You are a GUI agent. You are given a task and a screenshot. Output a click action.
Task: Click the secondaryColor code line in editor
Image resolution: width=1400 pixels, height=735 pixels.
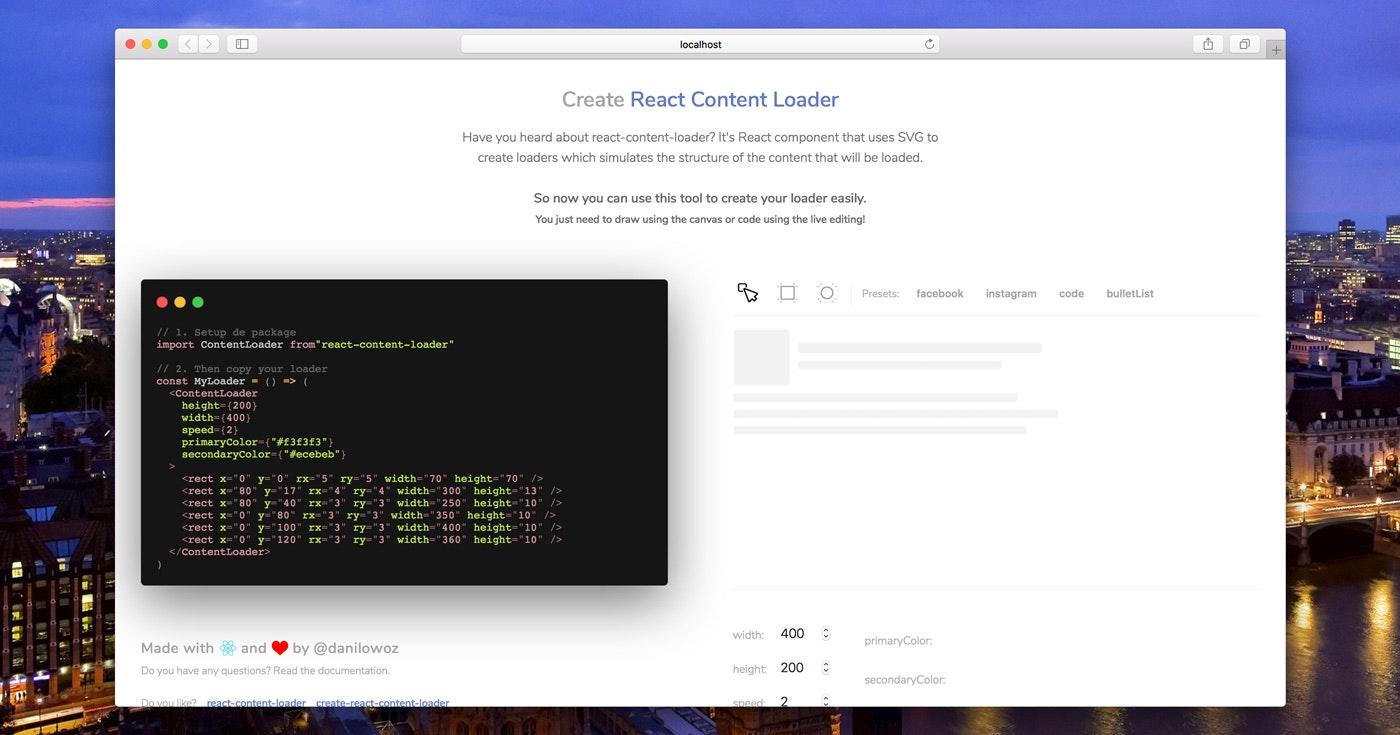[x=263, y=454]
